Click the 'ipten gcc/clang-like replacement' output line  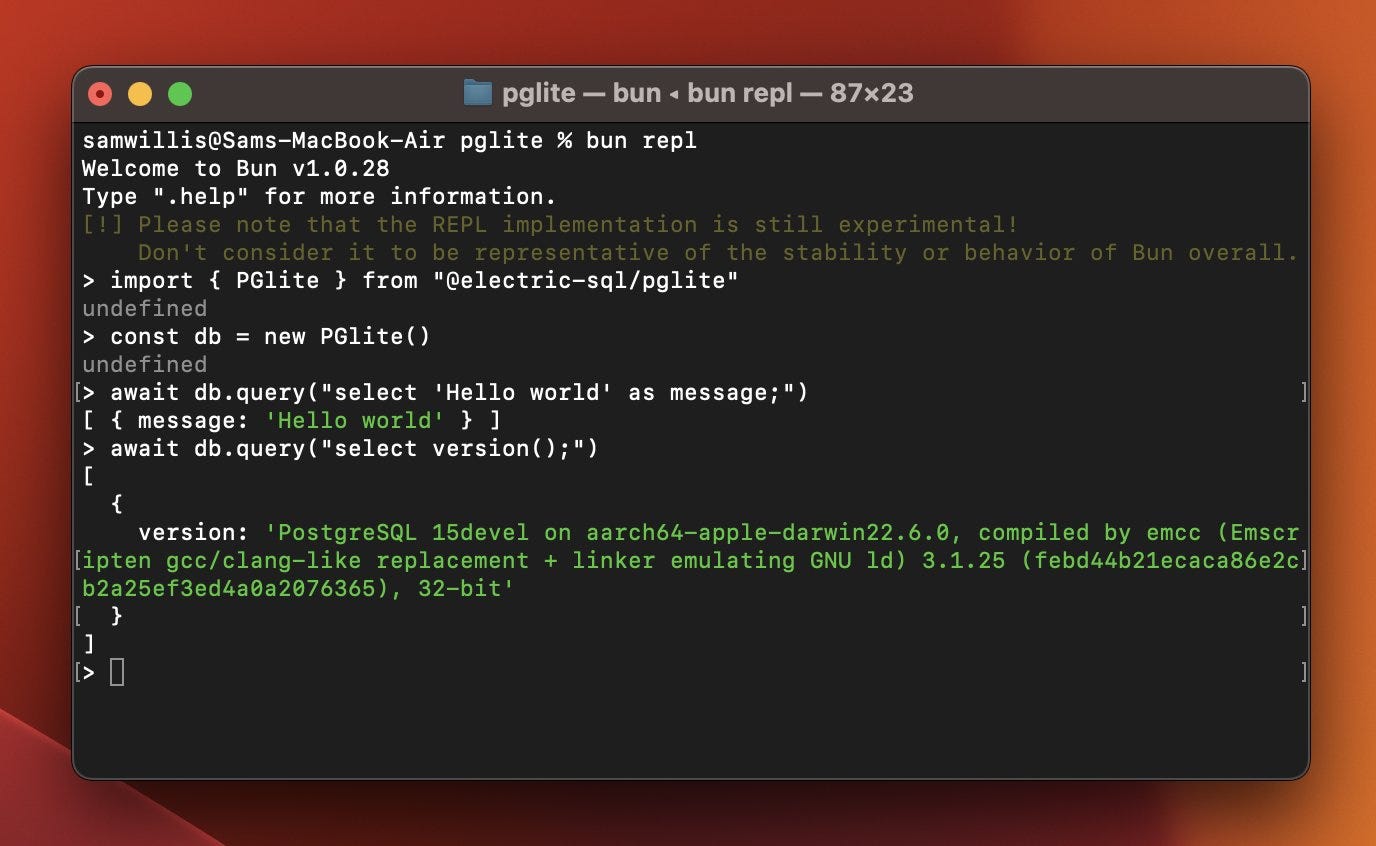coord(690,561)
